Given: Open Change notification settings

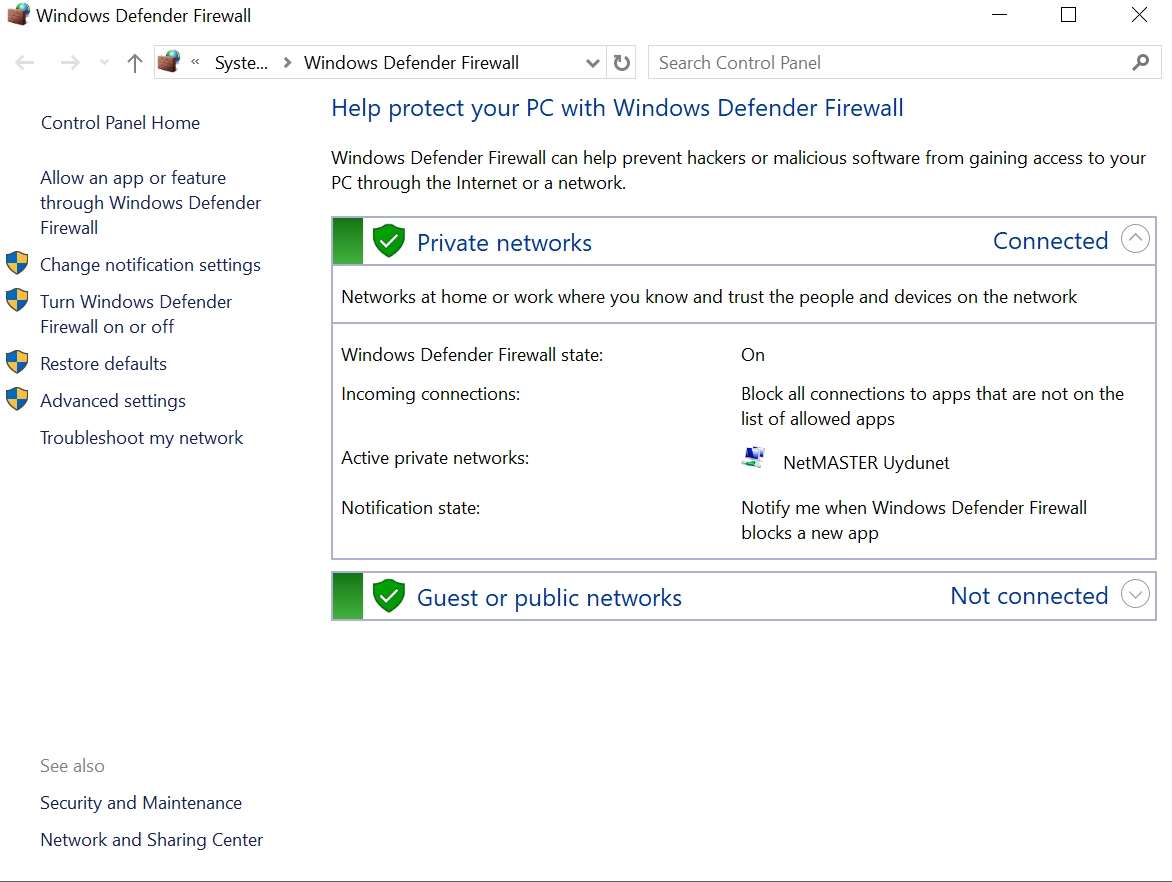Looking at the screenshot, I should point(150,265).
